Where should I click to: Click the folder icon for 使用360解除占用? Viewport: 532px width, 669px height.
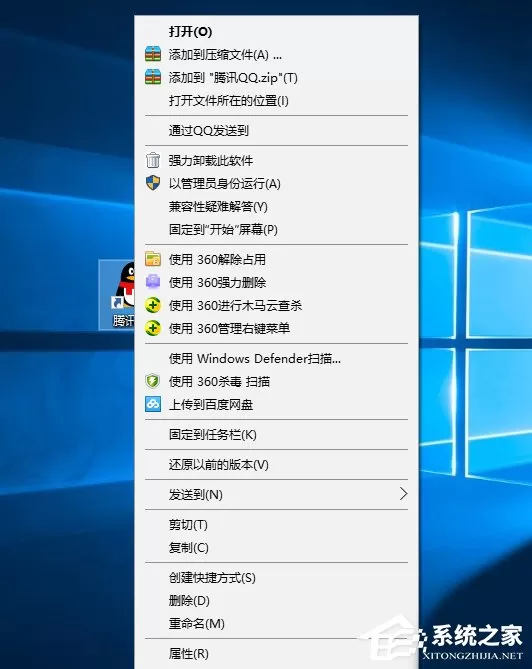click(x=153, y=259)
